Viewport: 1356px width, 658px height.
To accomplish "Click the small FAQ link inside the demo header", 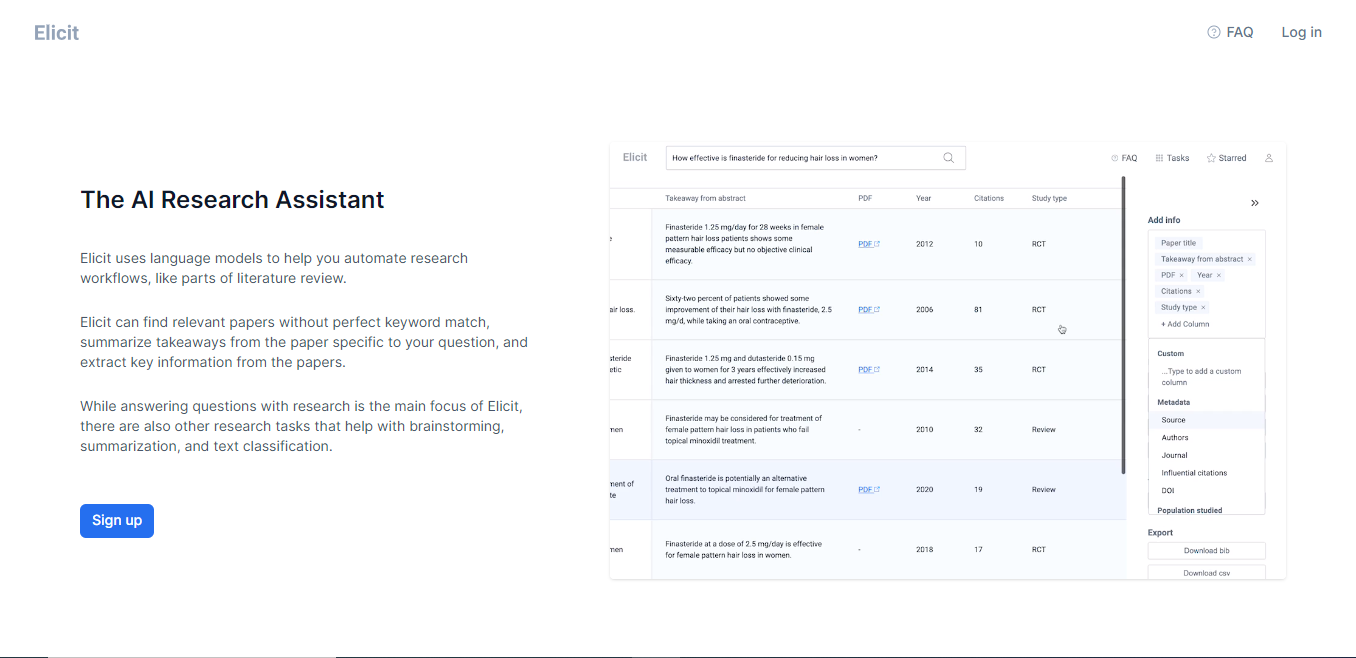I will [x=1124, y=158].
